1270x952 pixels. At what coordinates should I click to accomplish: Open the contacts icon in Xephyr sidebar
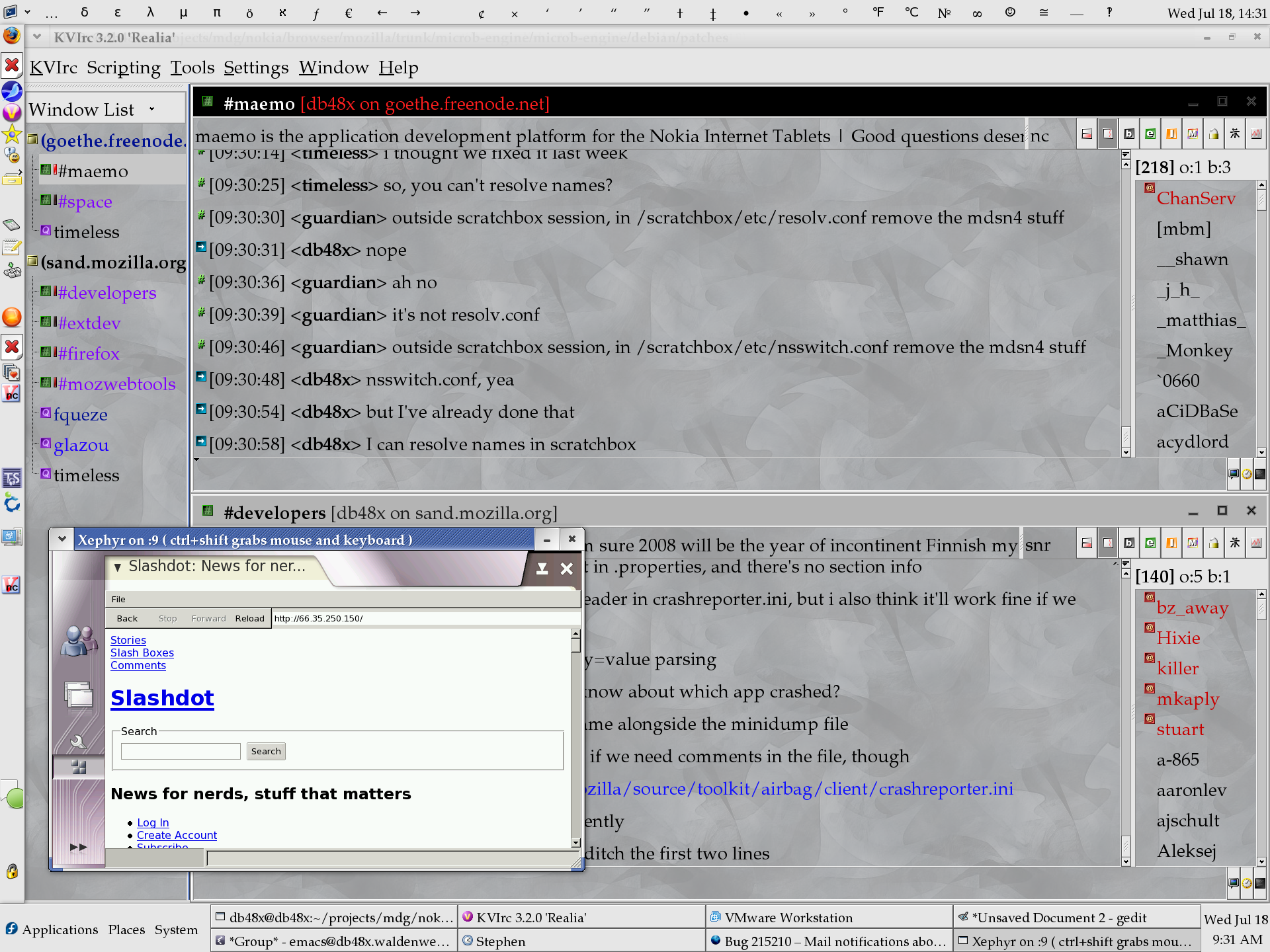[x=79, y=641]
